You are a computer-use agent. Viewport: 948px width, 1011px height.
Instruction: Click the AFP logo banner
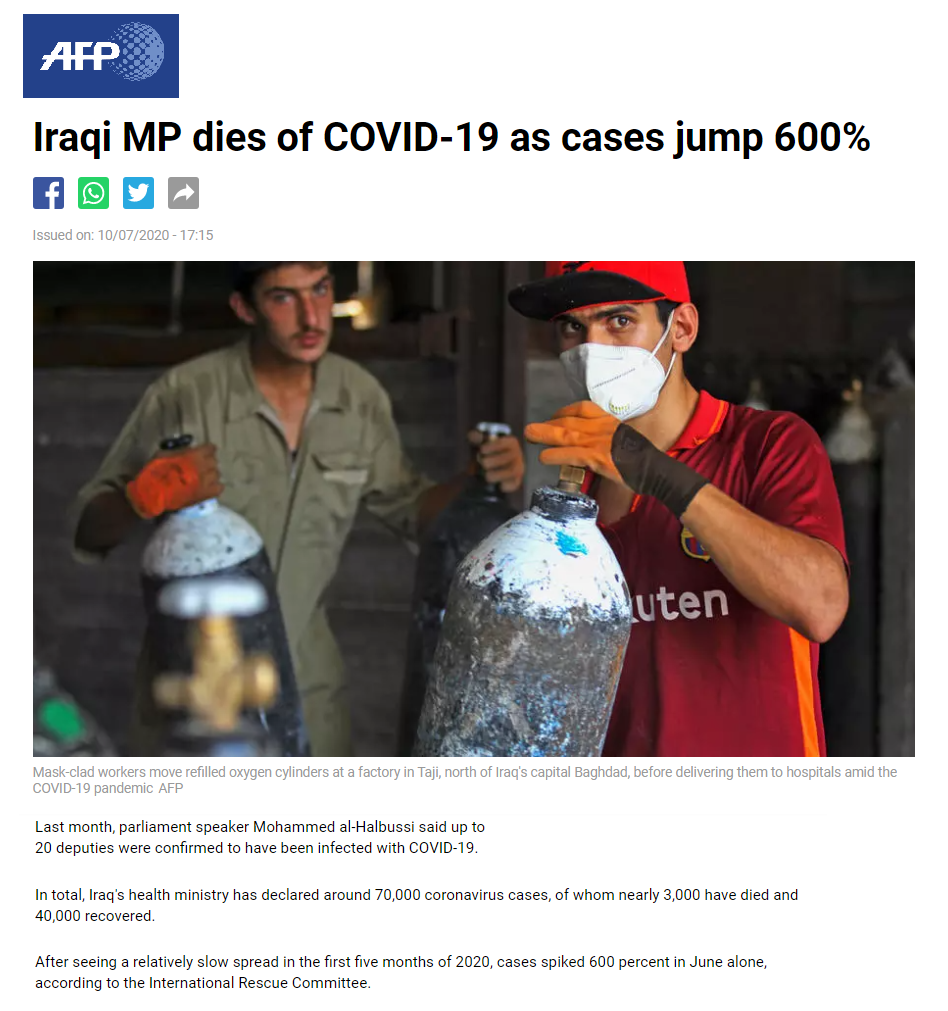pyautogui.click(x=101, y=56)
